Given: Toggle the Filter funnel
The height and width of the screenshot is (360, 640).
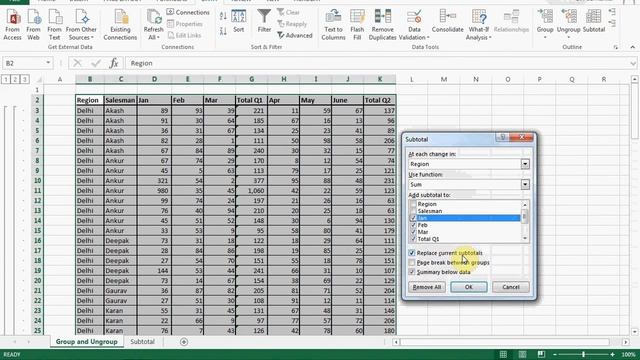Looking at the screenshot, I should (264, 21).
